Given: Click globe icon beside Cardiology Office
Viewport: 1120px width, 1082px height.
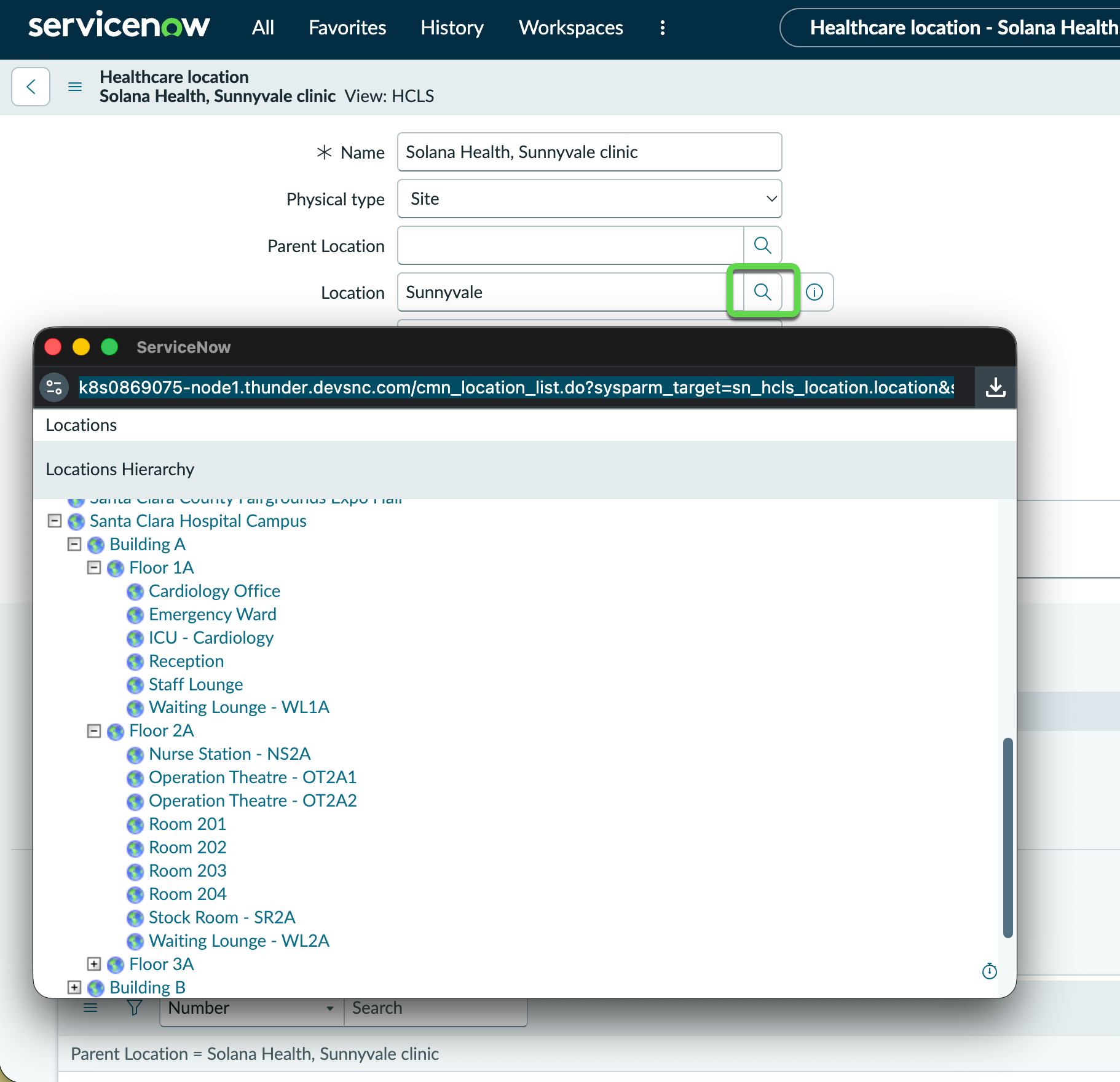Looking at the screenshot, I should pyautogui.click(x=135, y=592).
